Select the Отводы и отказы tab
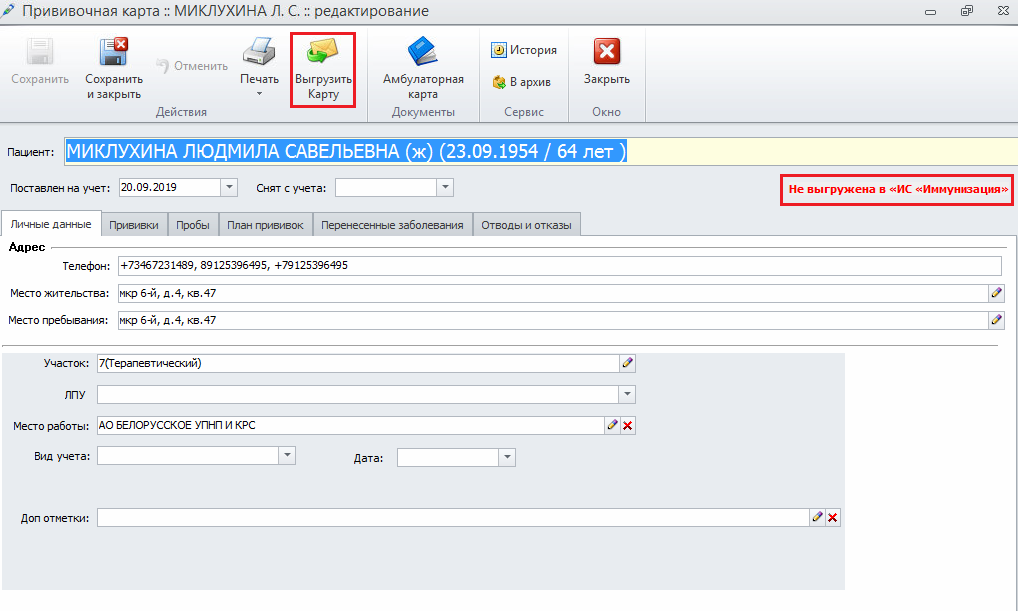The image size is (1018, 611). click(526, 225)
